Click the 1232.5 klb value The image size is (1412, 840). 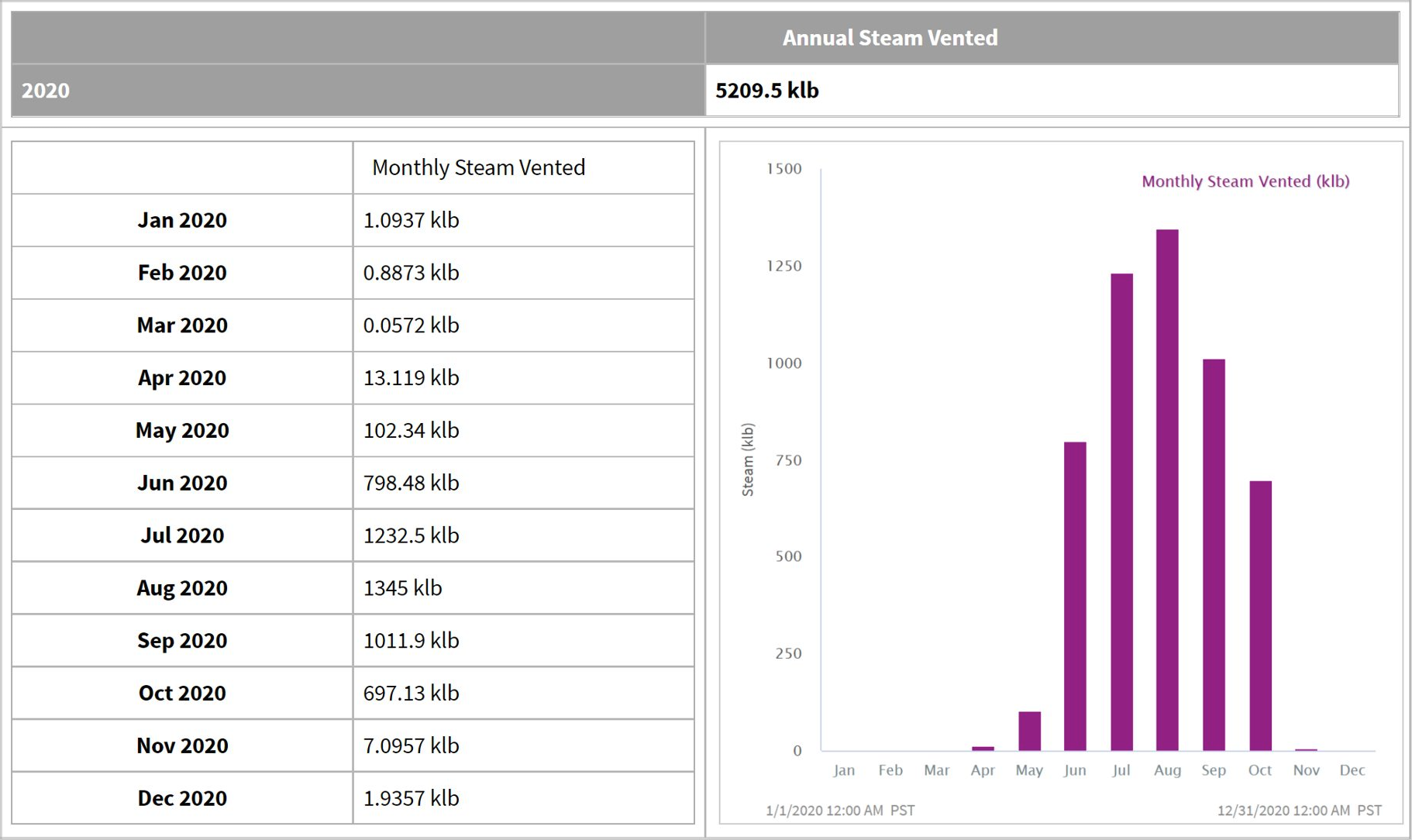tap(411, 535)
